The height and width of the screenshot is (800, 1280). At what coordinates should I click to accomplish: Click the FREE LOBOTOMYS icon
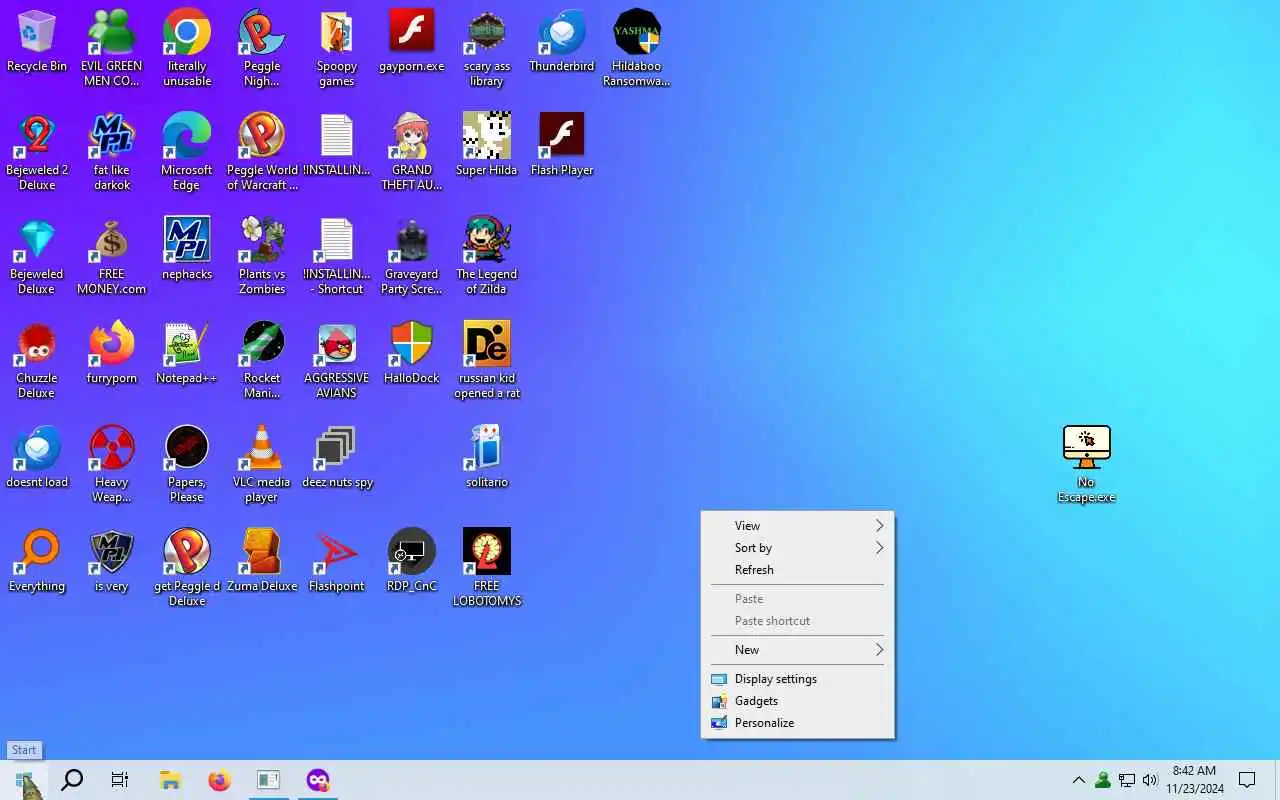pyautogui.click(x=487, y=568)
